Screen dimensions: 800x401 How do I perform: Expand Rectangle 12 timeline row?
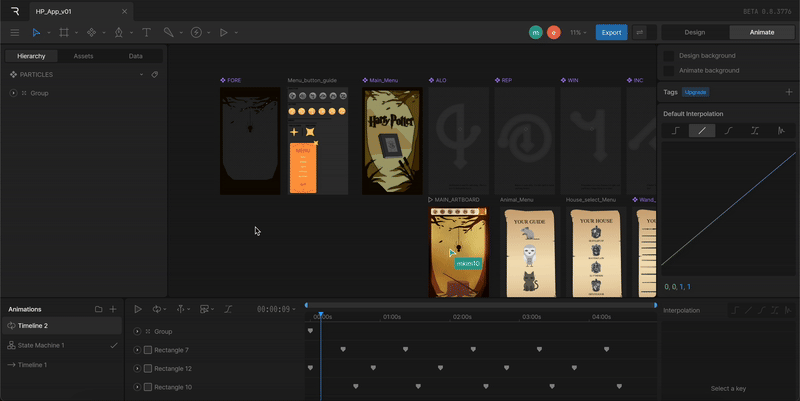(137, 368)
